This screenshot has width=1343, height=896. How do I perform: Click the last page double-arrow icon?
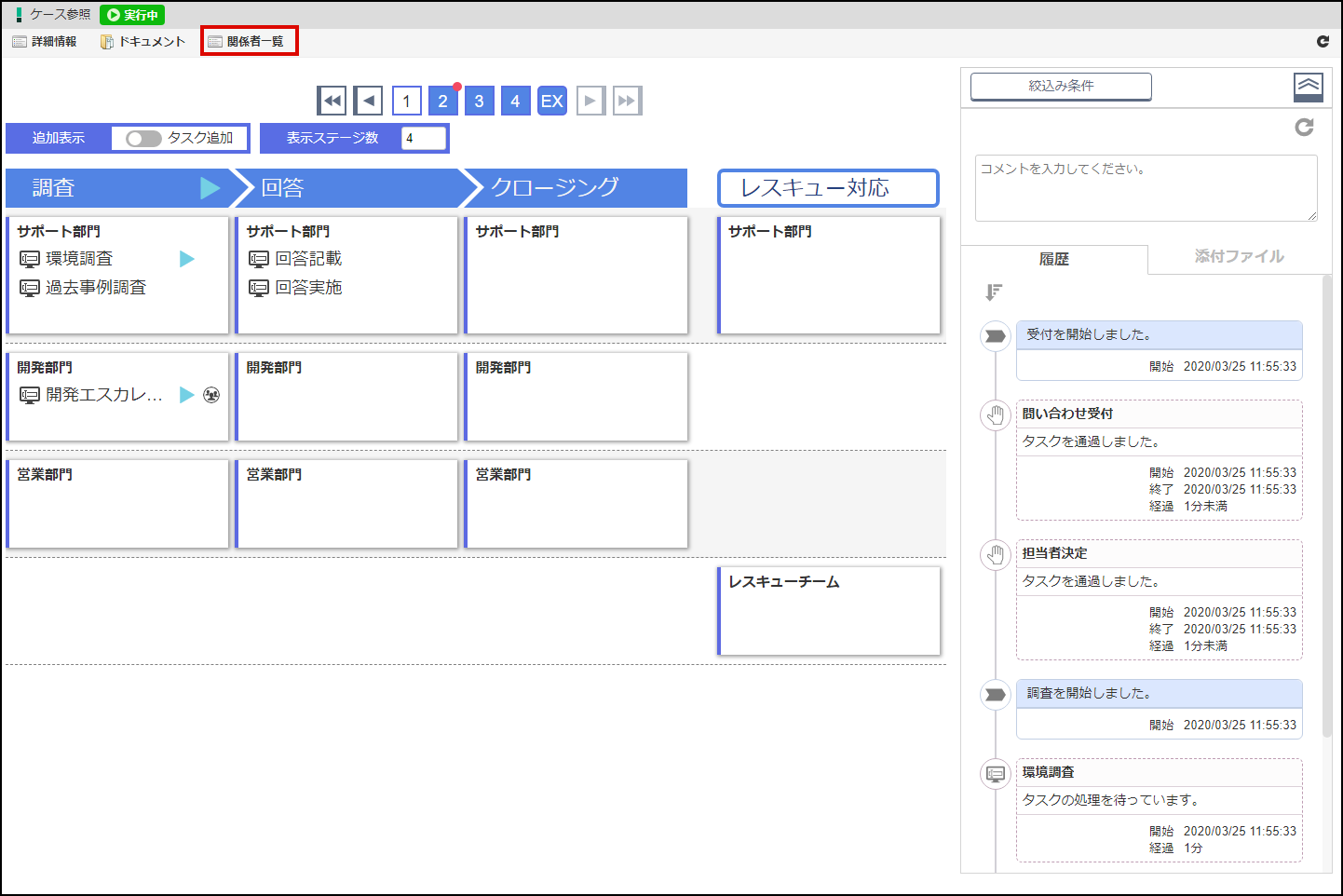tap(627, 101)
